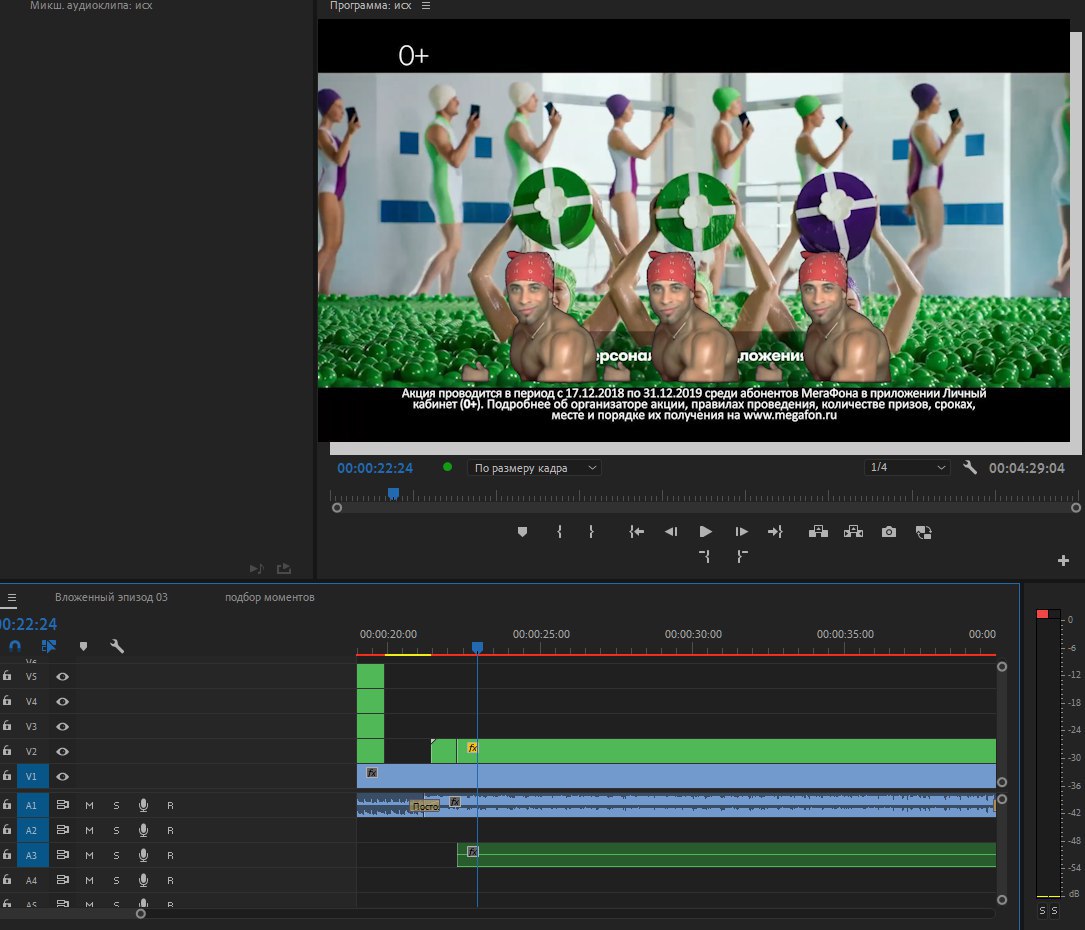Target the A1 track label
Screen dimensions: 1085x930
point(31,805)
